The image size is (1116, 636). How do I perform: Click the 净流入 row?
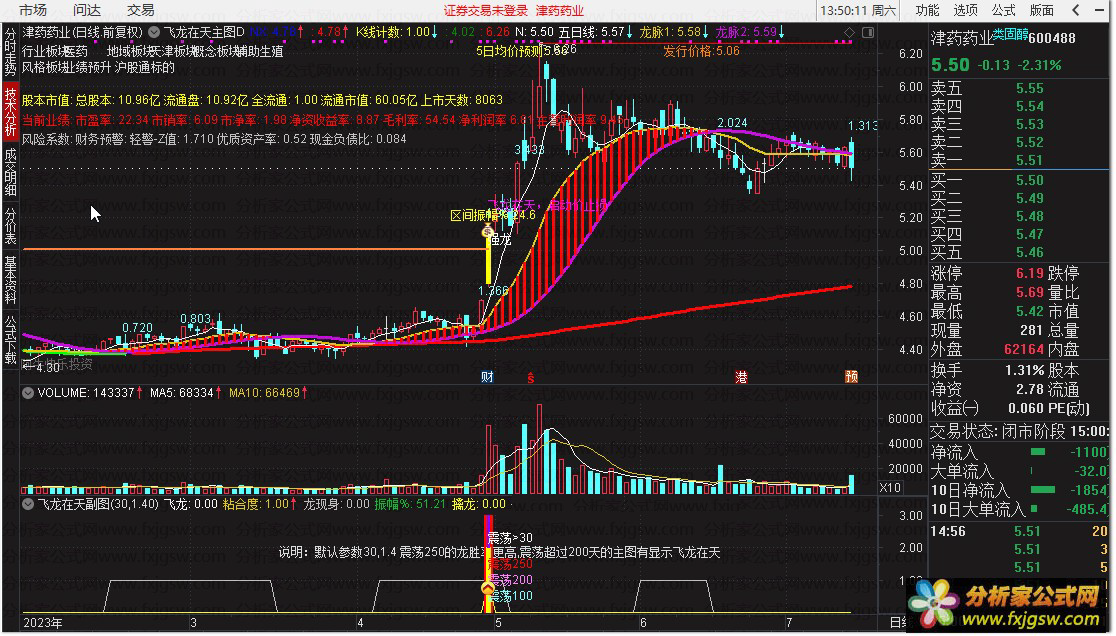(1019, 452)
